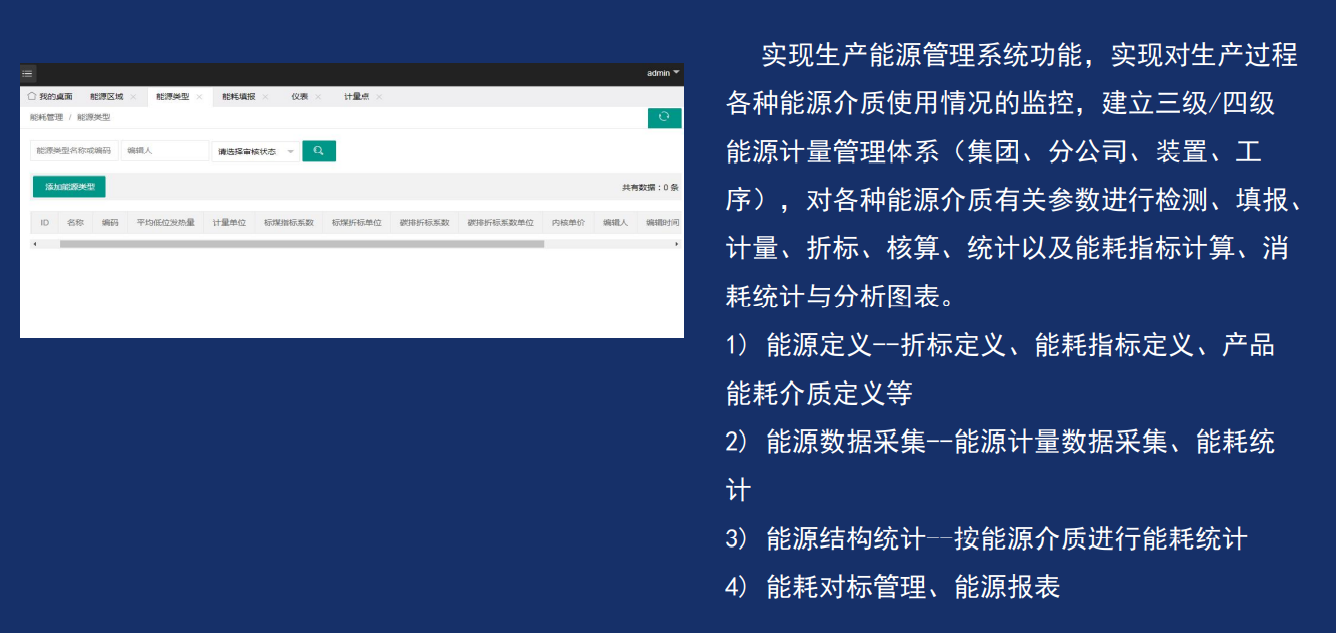This screenshot has width=1336, height=633.
Task: Click the 计量单位 column header
Action: point(229,223)
